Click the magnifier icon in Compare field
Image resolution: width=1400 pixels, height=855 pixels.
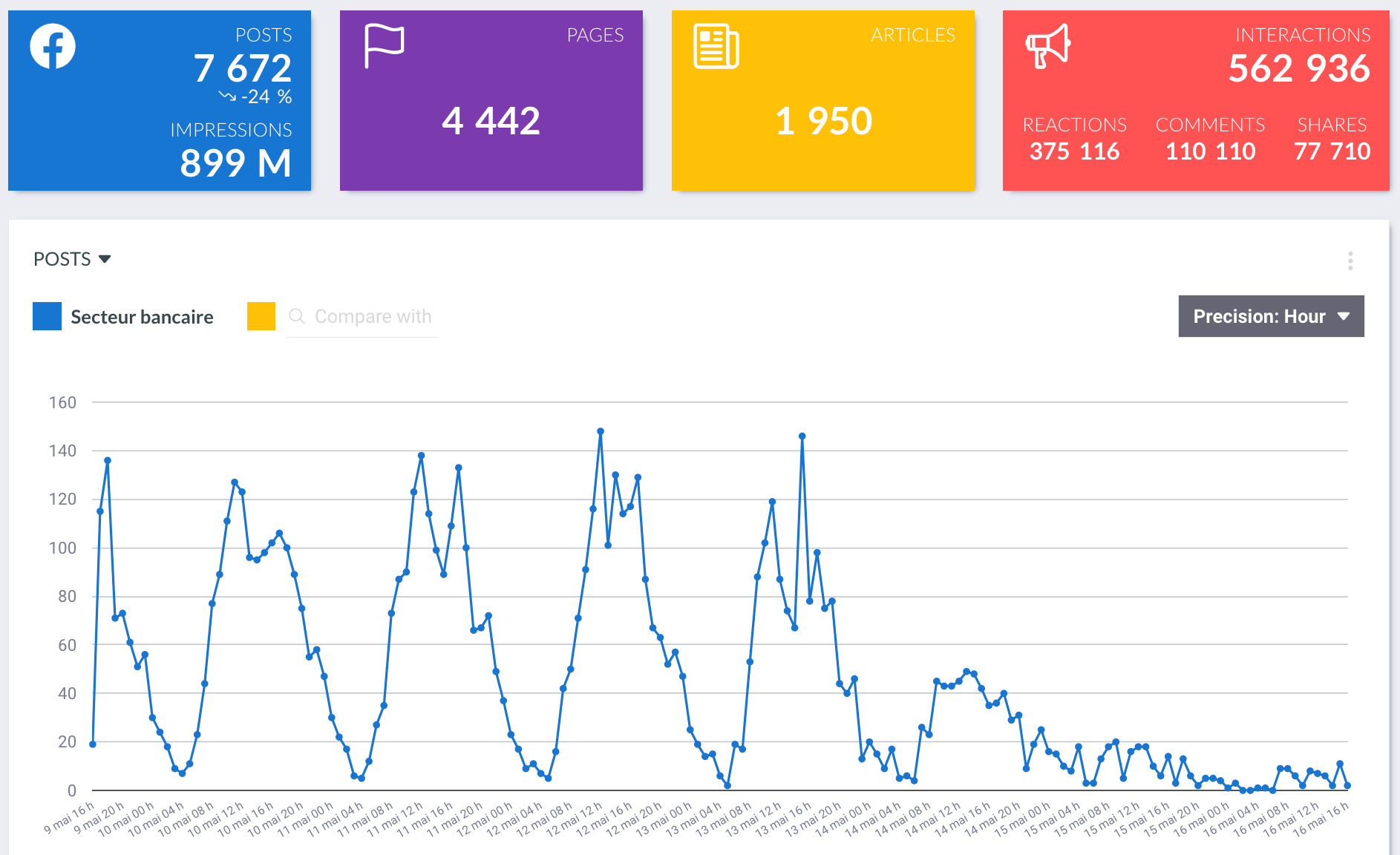coord(297,316)
